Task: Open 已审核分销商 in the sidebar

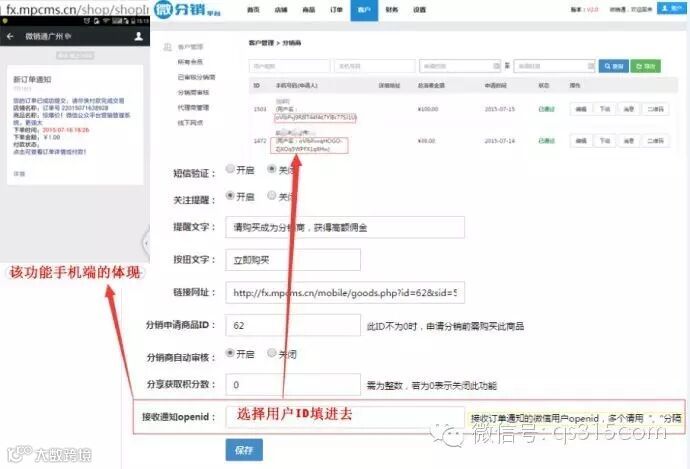Action: click(x=196, y=77)
